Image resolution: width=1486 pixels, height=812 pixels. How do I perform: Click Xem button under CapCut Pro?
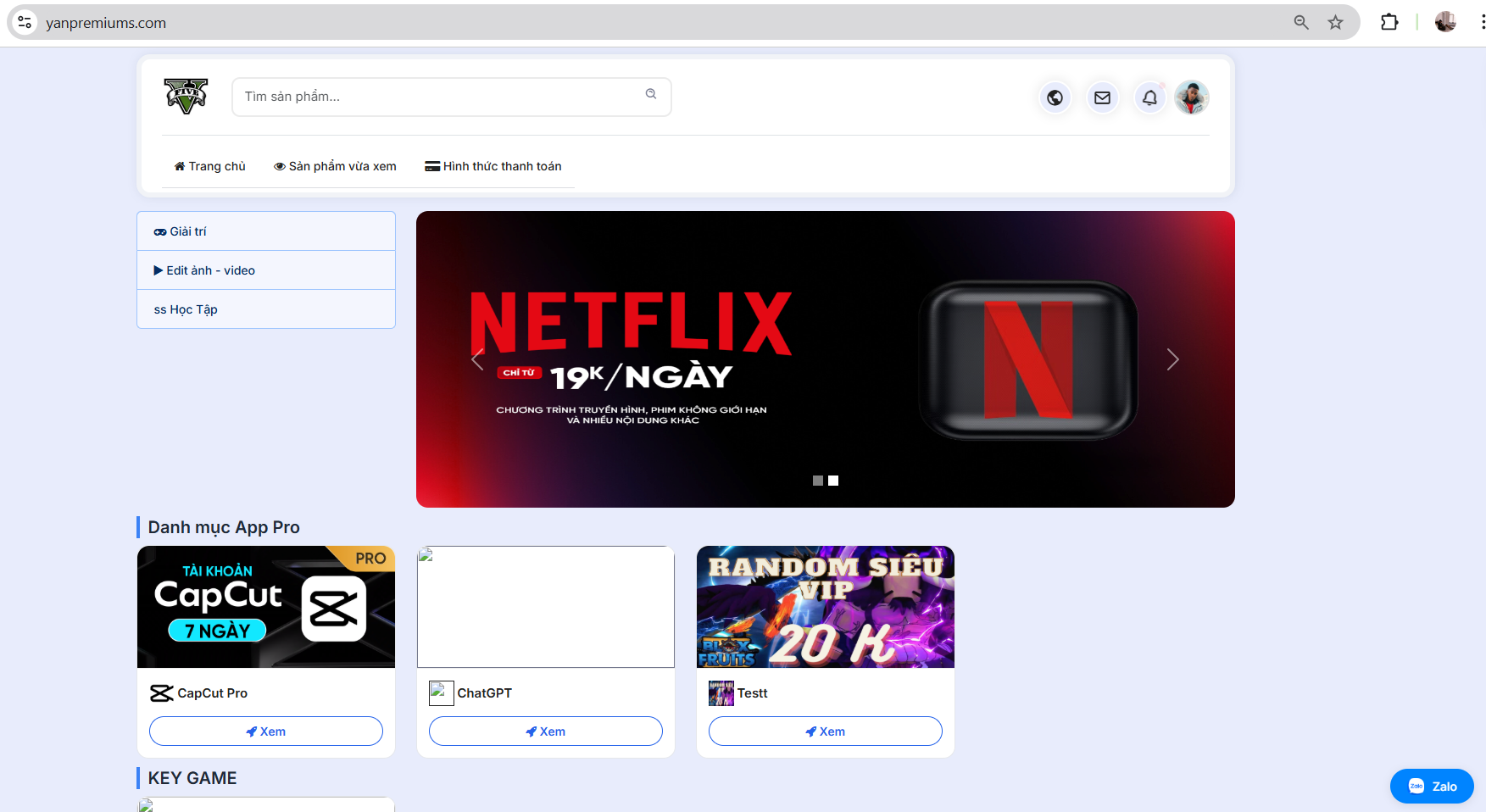tap(266, 731)
